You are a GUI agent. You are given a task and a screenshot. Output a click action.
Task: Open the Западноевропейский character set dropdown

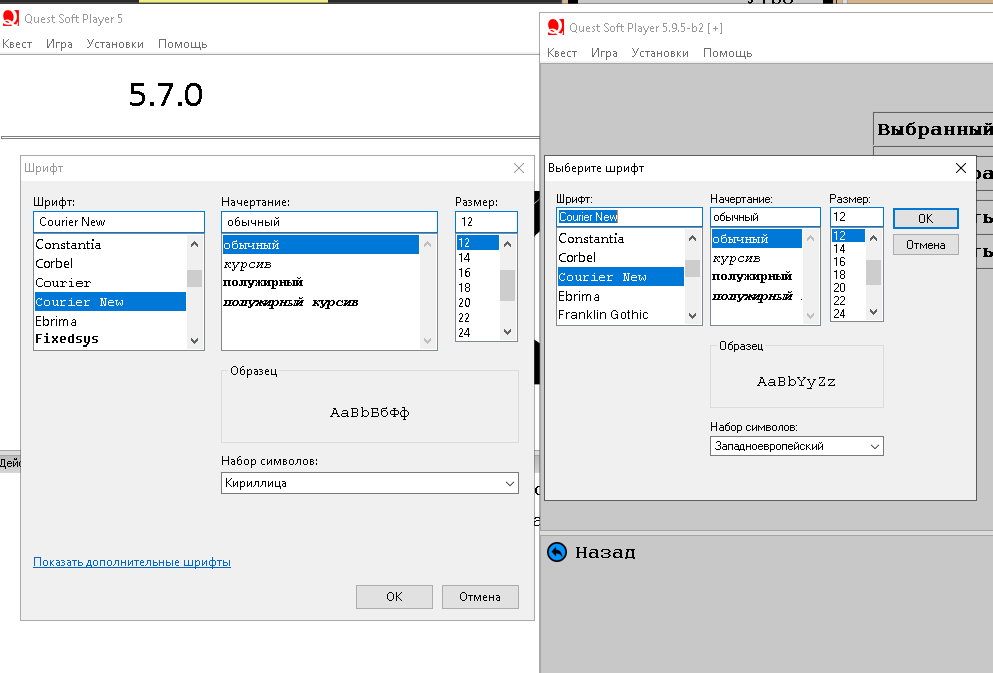coord(875,446)
